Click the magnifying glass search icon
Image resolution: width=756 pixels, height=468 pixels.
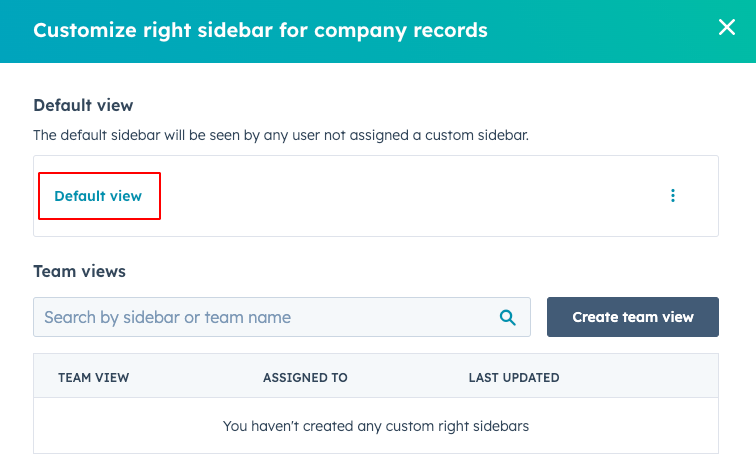point(507,317)
